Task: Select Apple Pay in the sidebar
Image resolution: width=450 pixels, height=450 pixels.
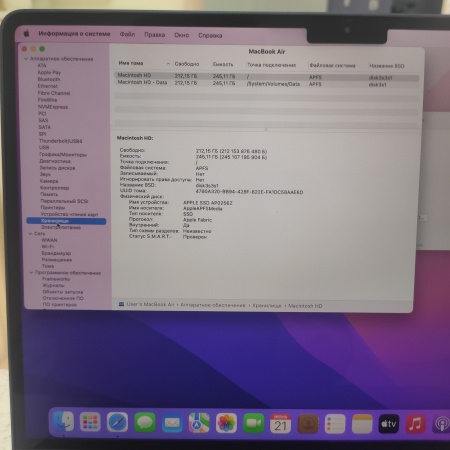Action: coord(49,72)
